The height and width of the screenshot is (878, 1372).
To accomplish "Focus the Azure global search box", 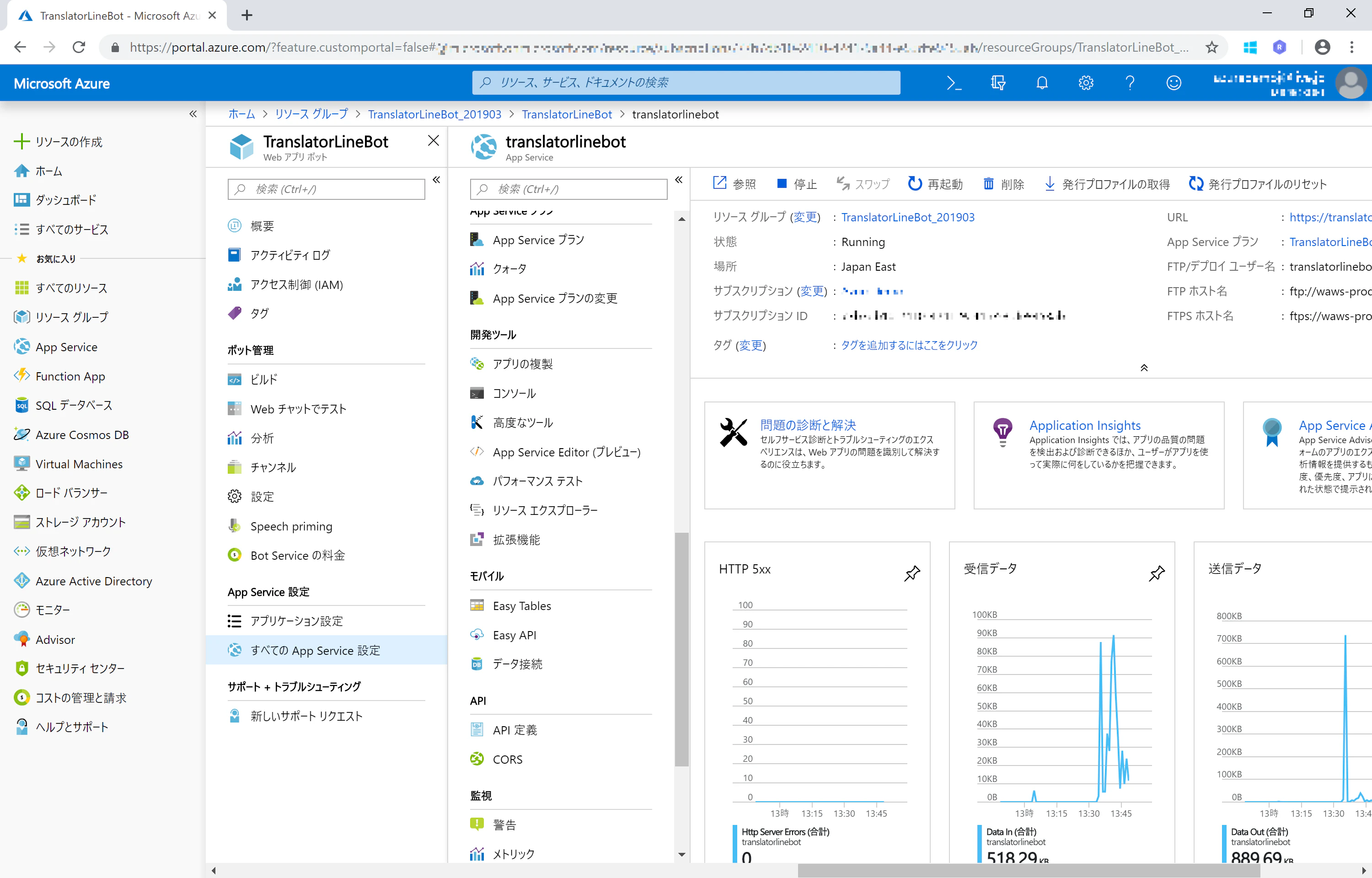I will click(x=686, y=83).
